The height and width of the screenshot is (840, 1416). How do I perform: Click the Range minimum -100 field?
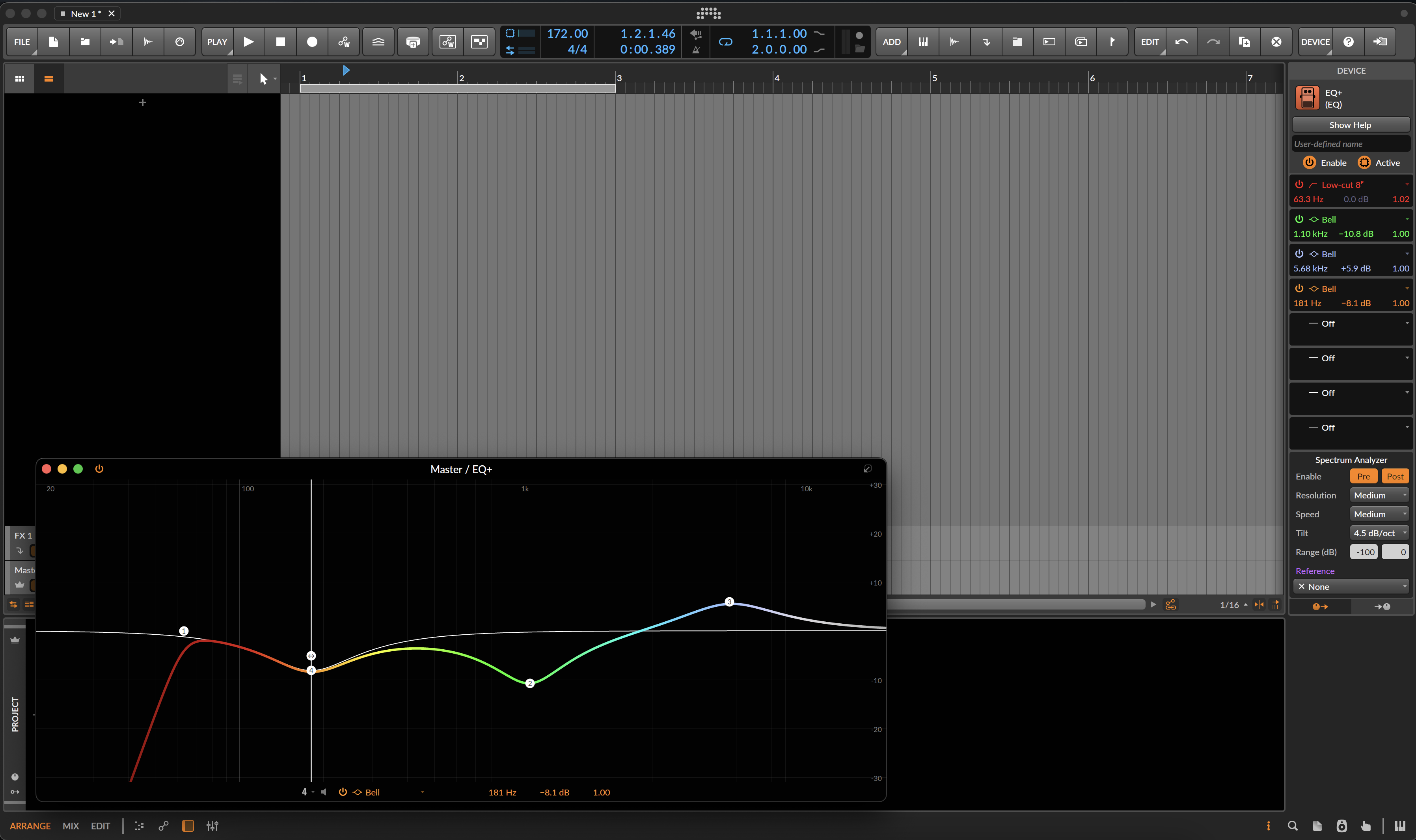point(1364,552)
